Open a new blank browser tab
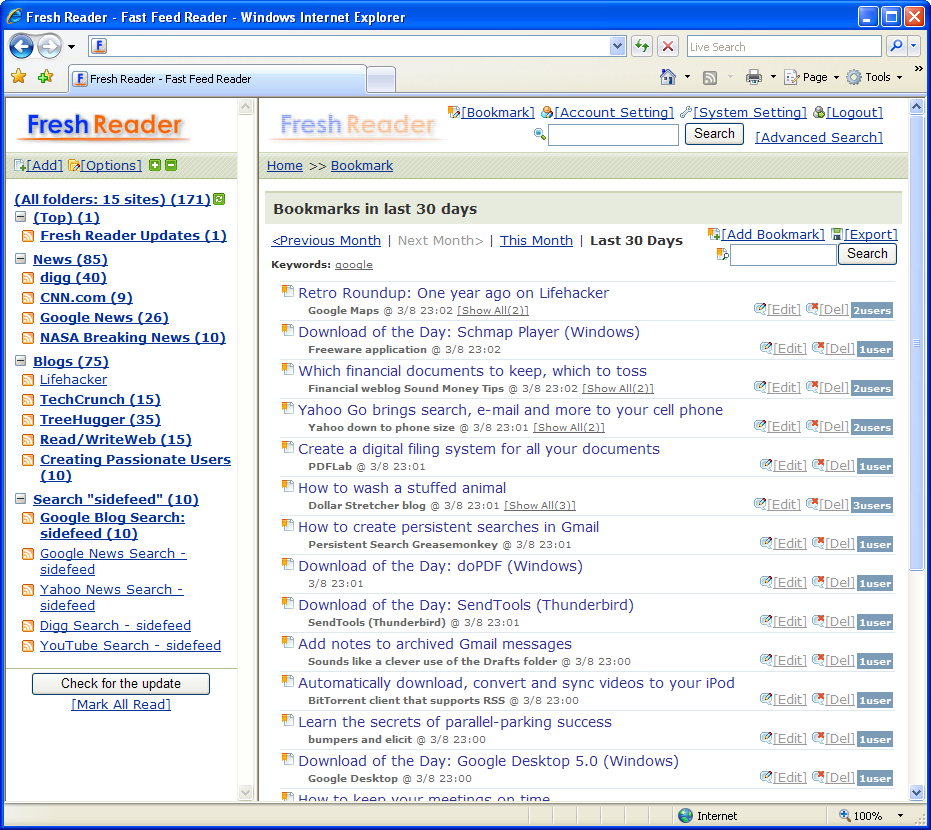 381,80
